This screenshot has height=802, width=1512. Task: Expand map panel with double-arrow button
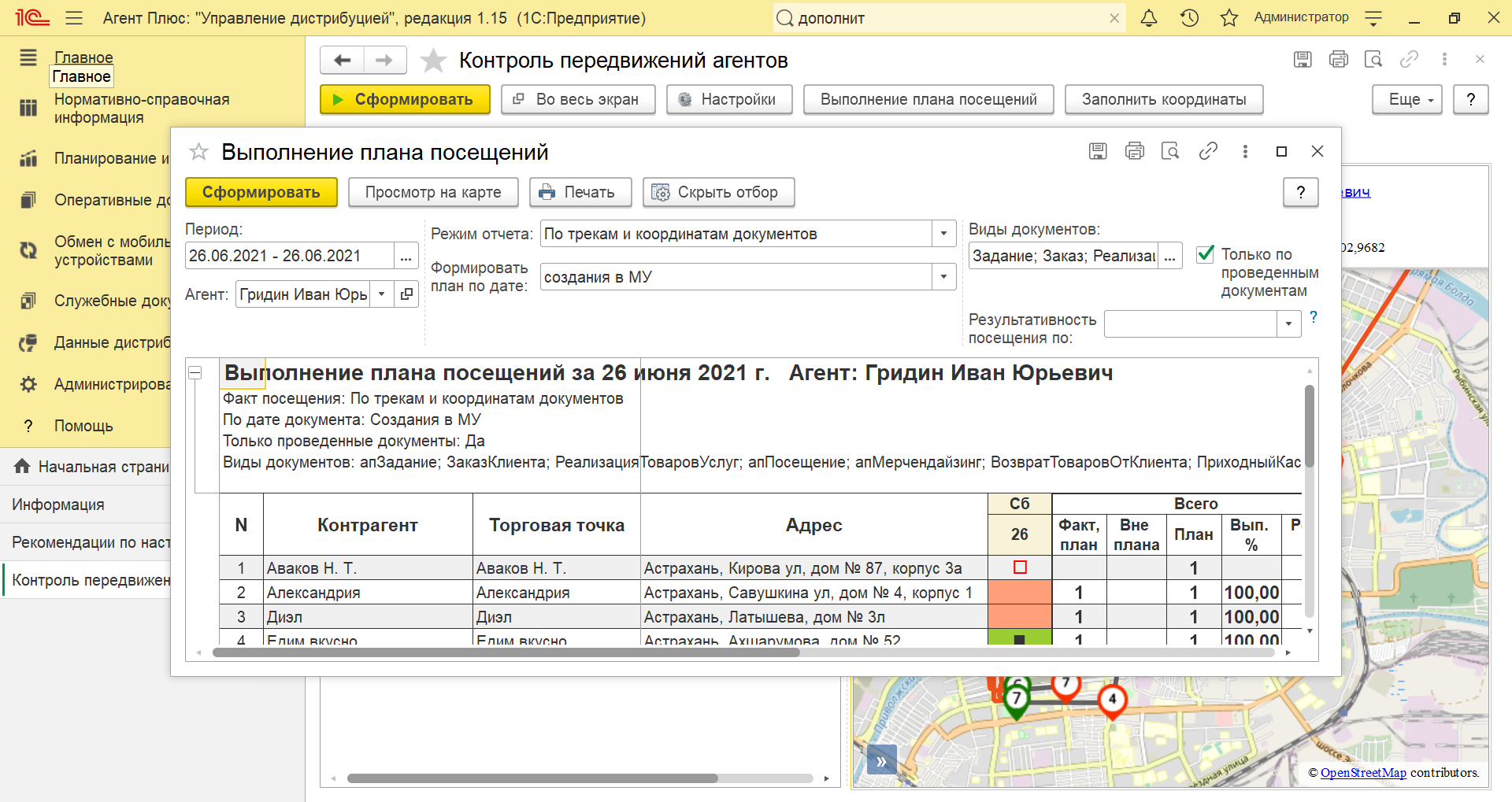click(x=881, y=761)
